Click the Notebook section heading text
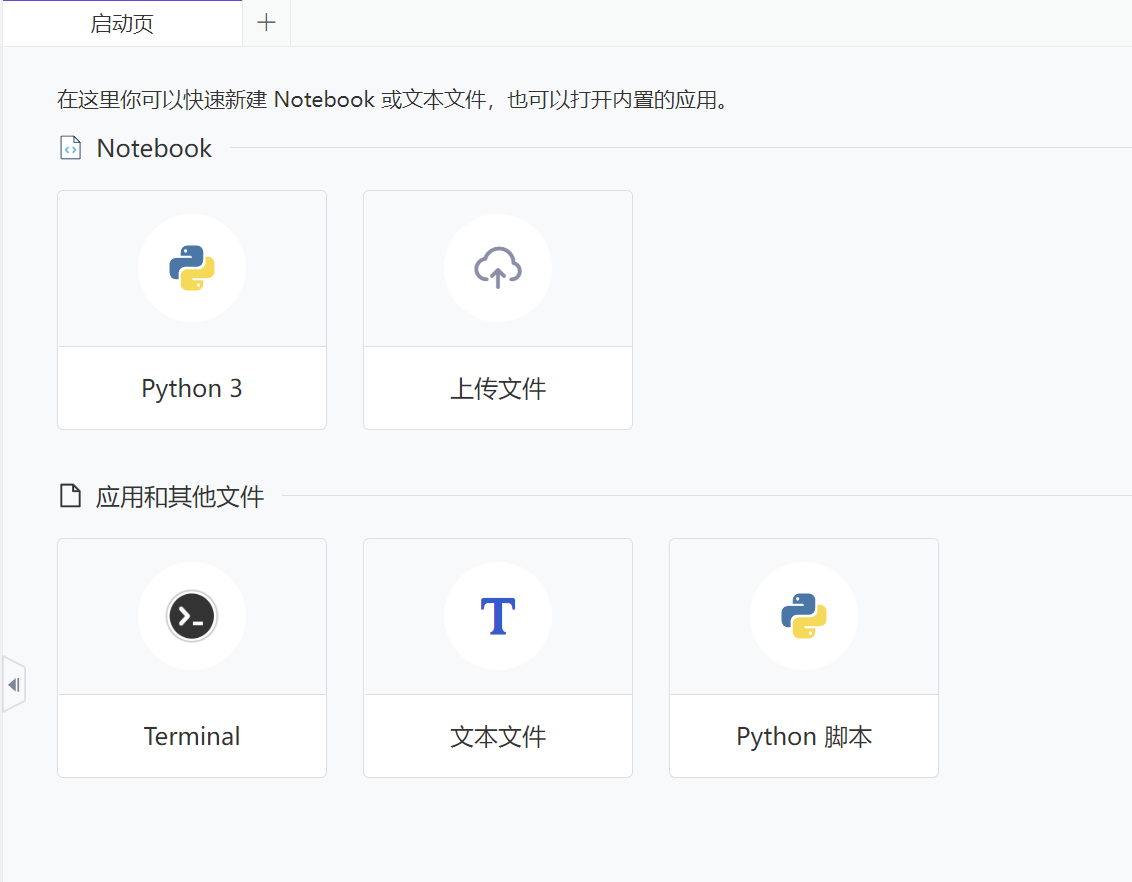The image size is (1132, 882). (x=153, y=147)
